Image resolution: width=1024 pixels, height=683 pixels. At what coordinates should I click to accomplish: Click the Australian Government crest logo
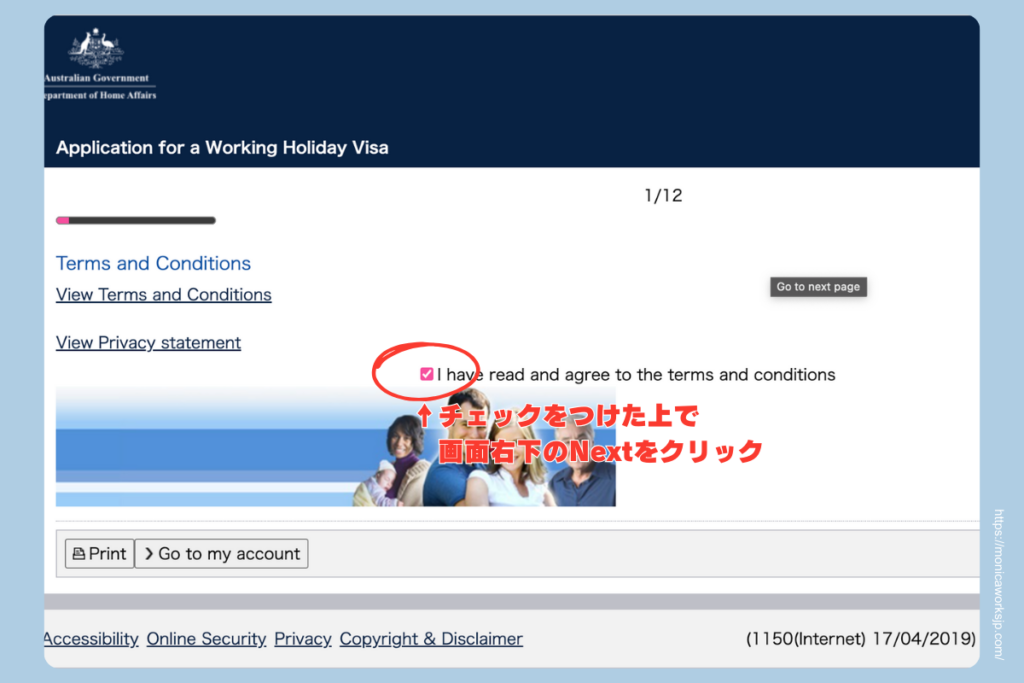(x=97, y=48)
